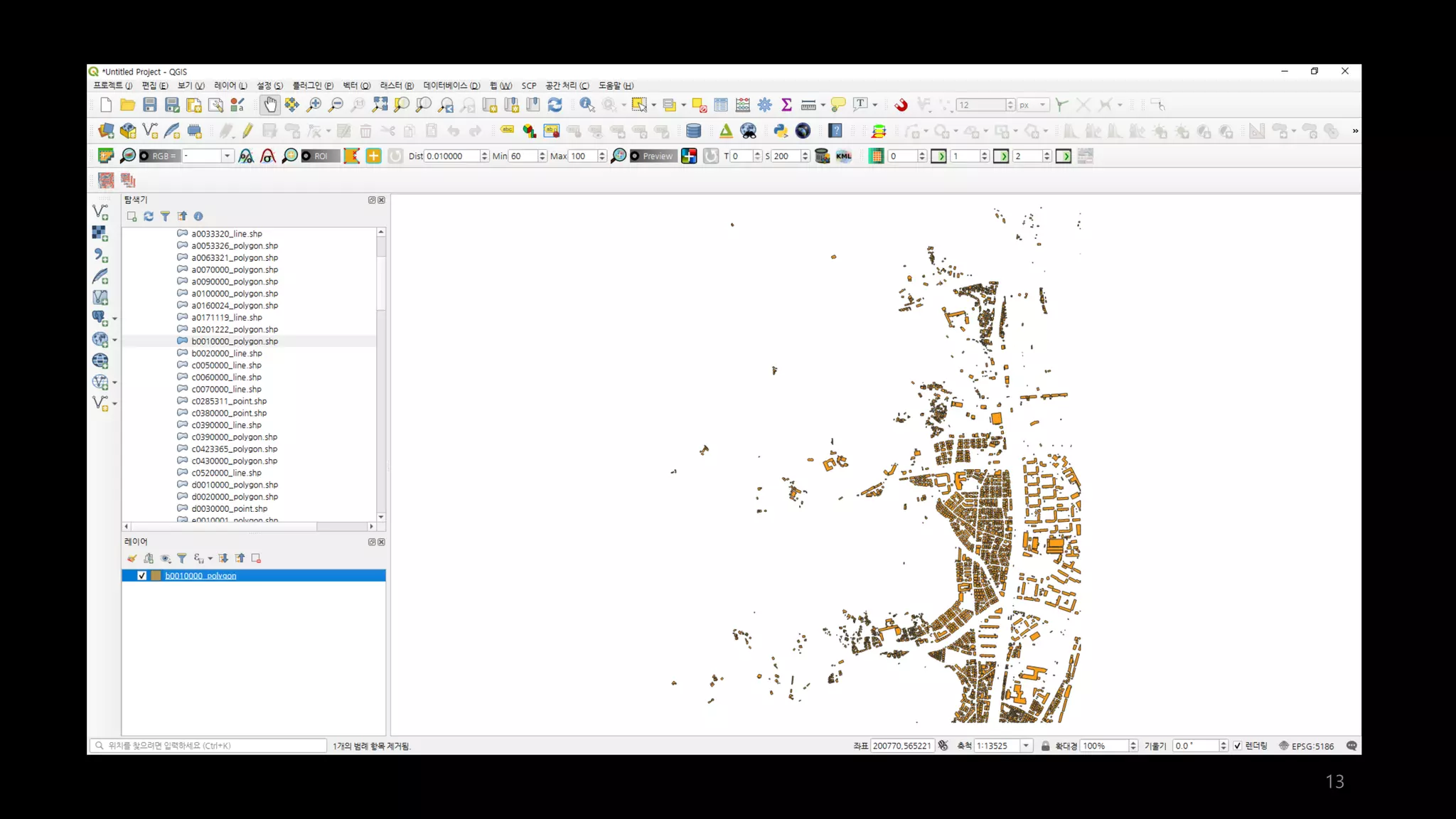
Task: Click the EPSG:5186 CRS button
Action: click(x=1307, y=746)
